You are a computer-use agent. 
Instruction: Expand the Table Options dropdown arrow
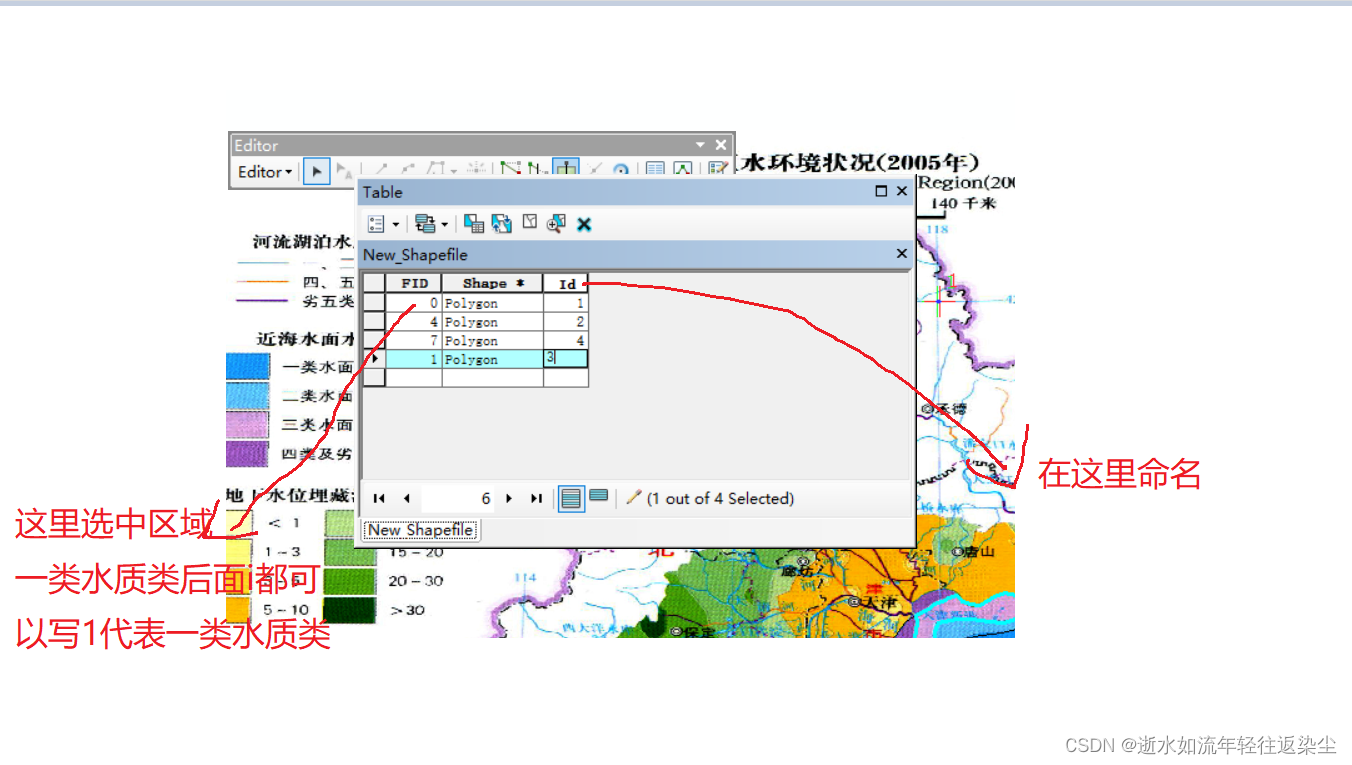pyautogui.click(x=396, y=224)
